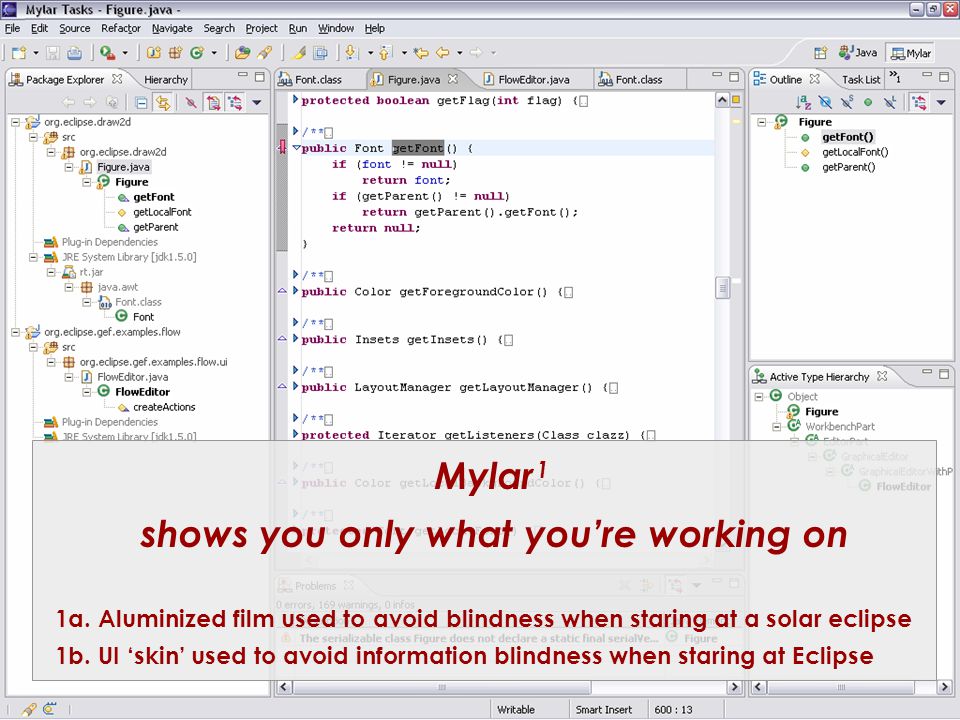The width and height of the screenshot is (960, 720).
Task: Collapse the org.eclipse.gef.examples.flow project
Action: [16, 332]
